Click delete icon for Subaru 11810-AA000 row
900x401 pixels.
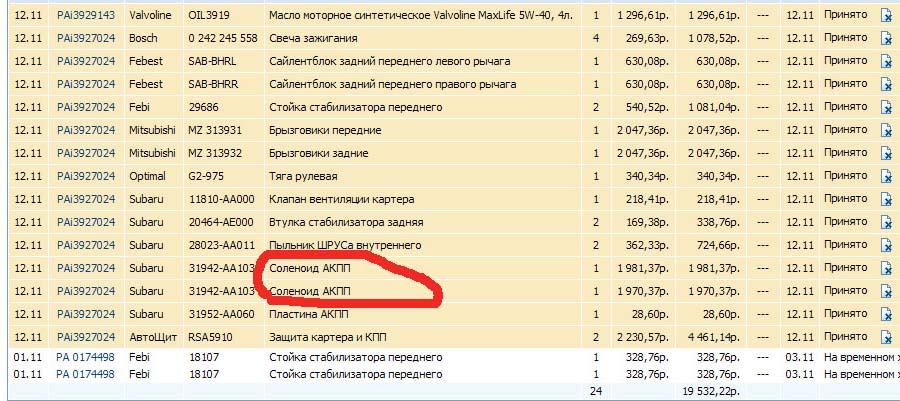[885, 199]
